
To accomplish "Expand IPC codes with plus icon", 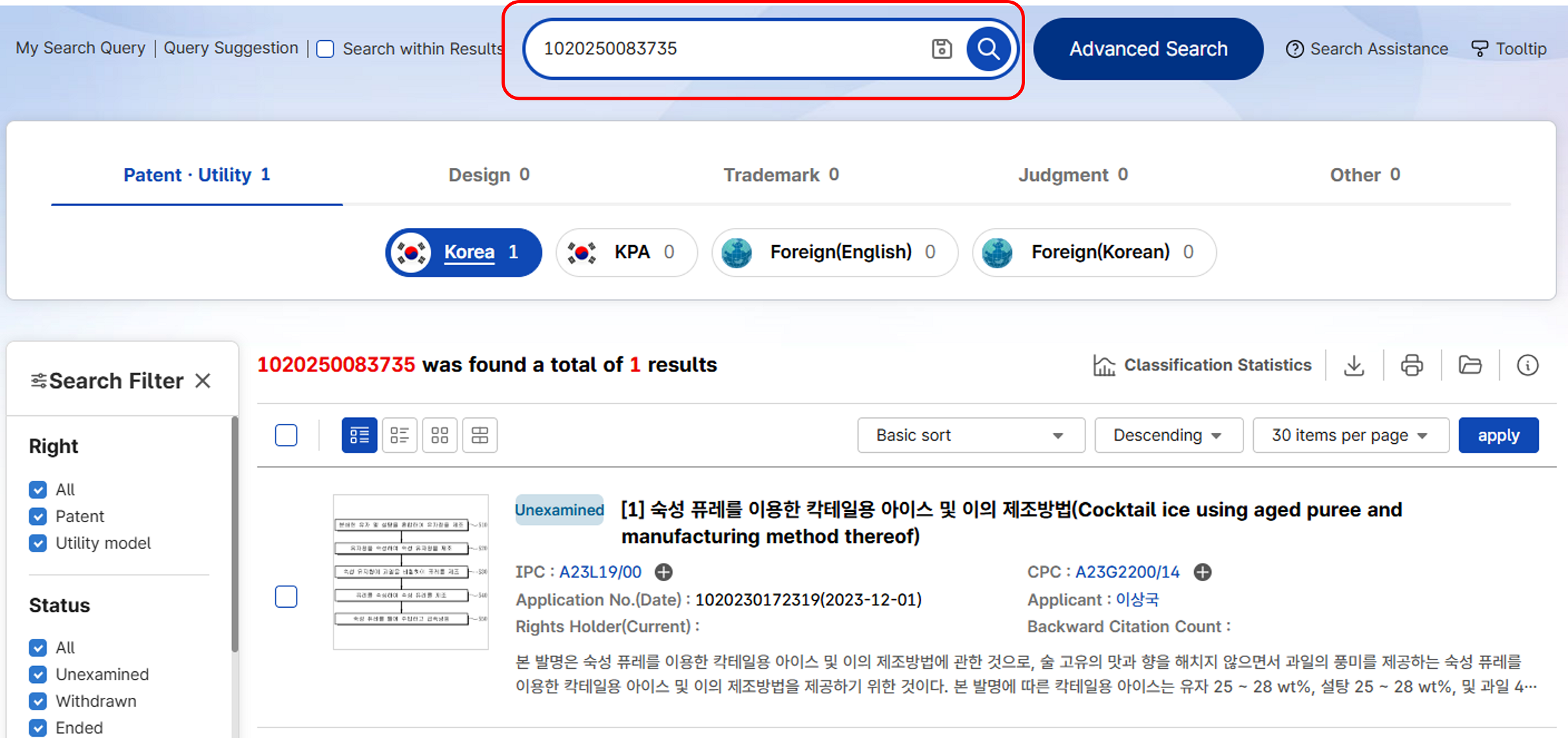I will (663, 572).
